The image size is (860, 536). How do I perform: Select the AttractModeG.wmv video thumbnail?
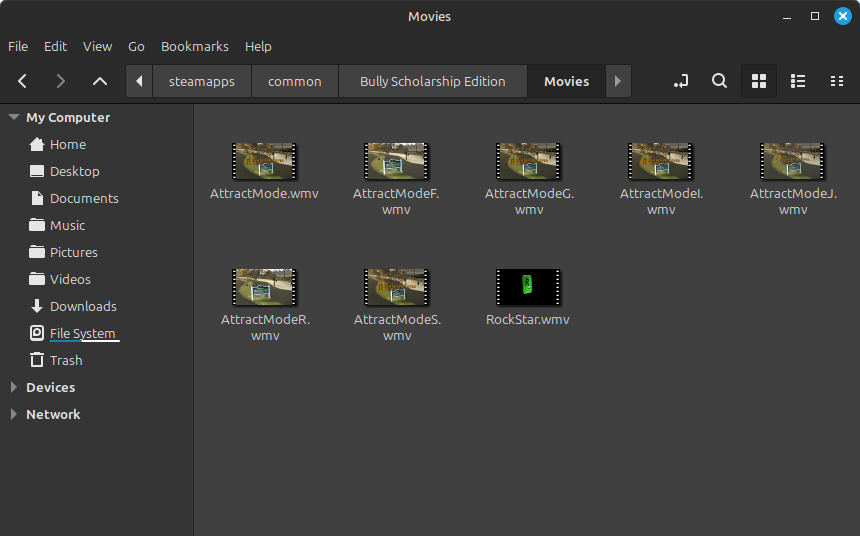(528, 161)
